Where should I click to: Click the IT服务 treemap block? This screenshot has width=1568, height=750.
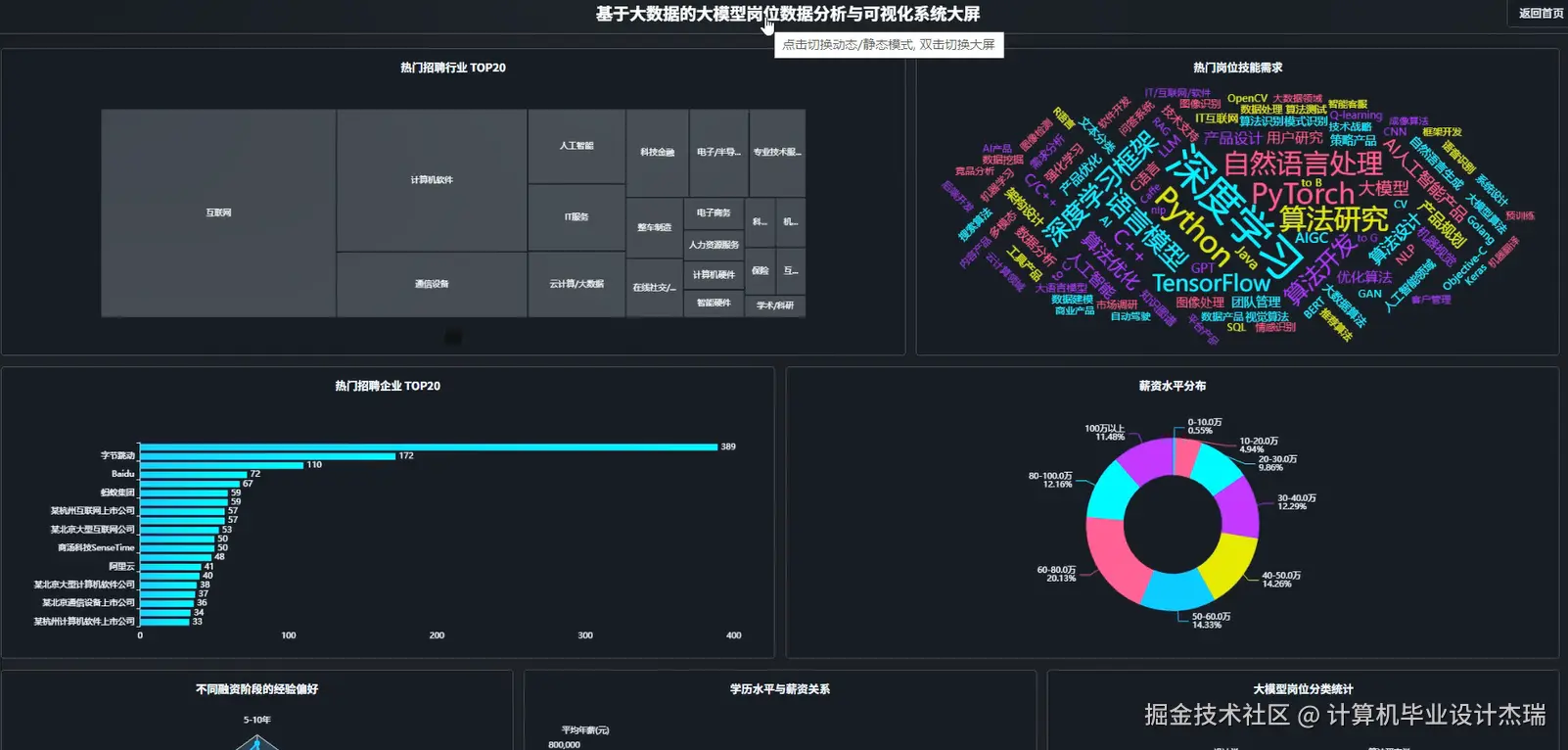point(576,217)
